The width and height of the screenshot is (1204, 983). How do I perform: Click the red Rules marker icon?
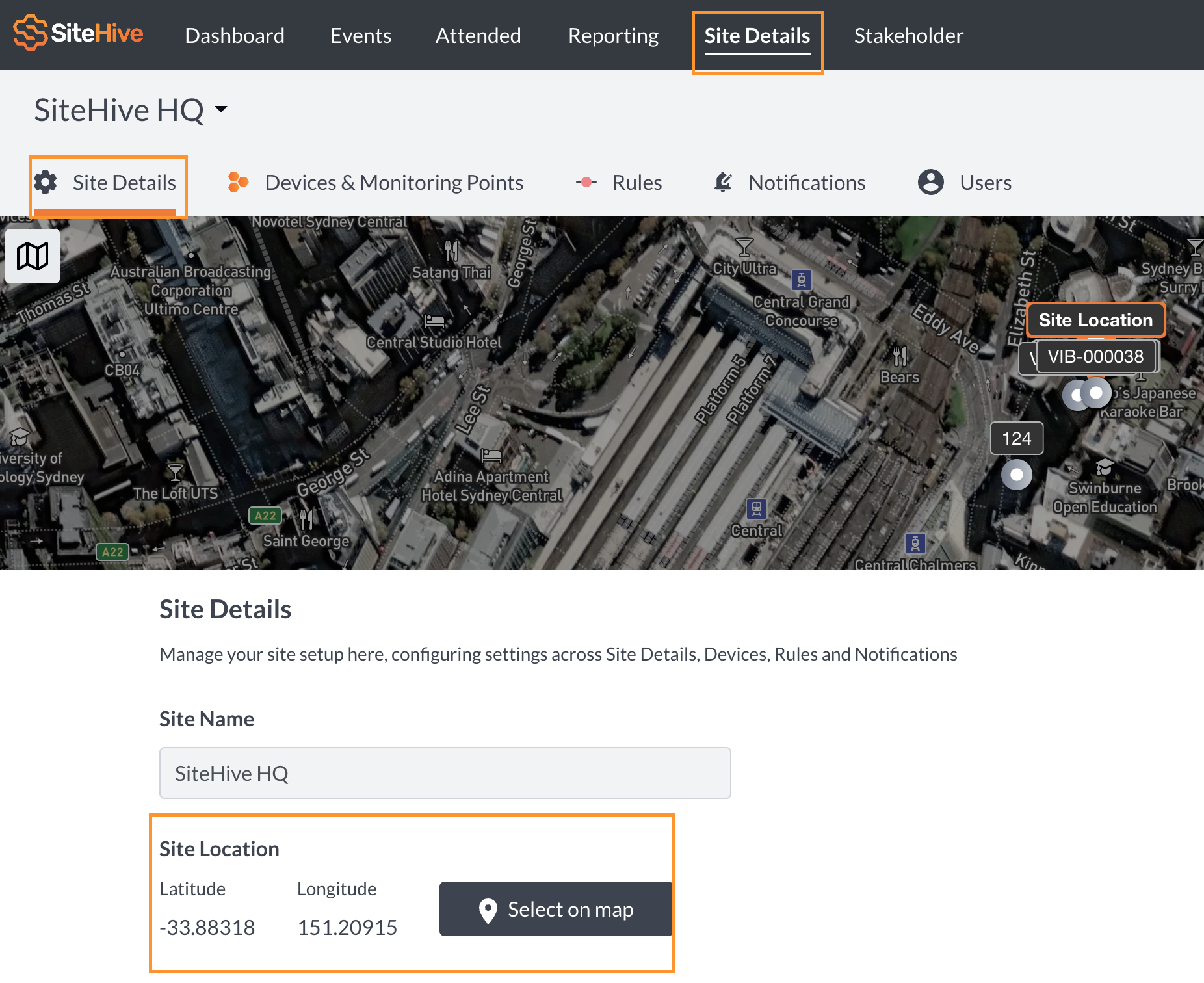(x=586, y=182)
